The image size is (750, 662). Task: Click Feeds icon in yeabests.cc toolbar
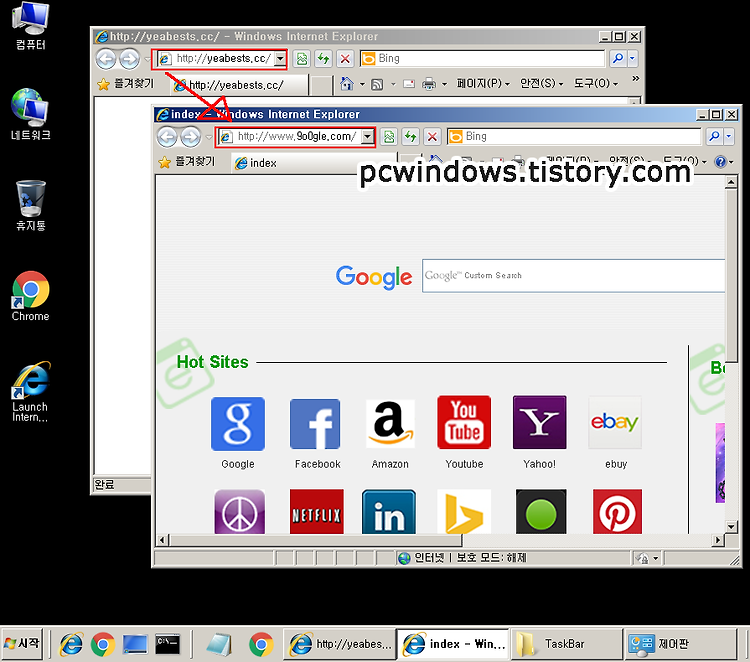tap(377, 85)
